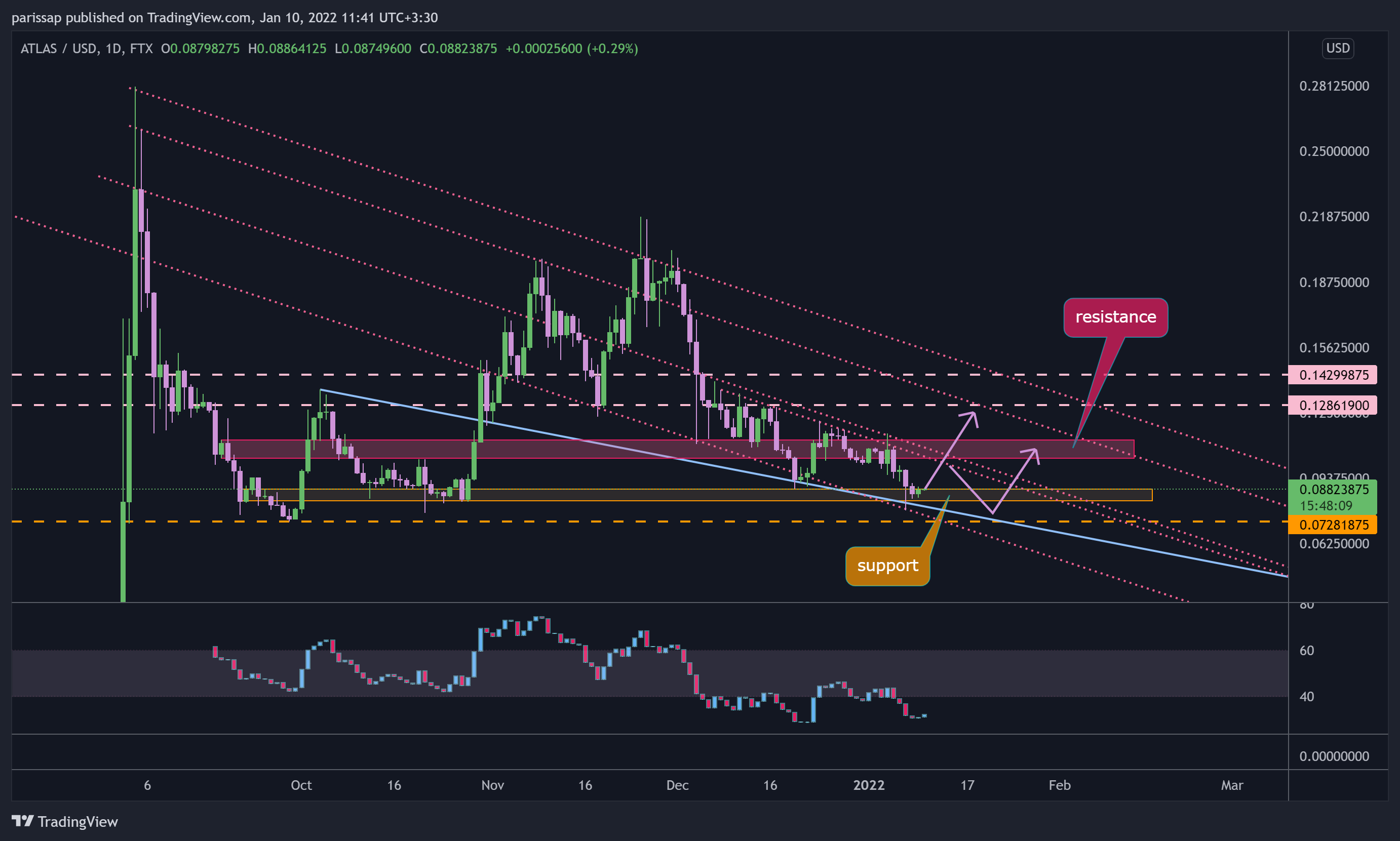The height and width of the screenshot is (841, 1400).
Task: Click the Feb label on time axis
Action: pos(1059,785)
